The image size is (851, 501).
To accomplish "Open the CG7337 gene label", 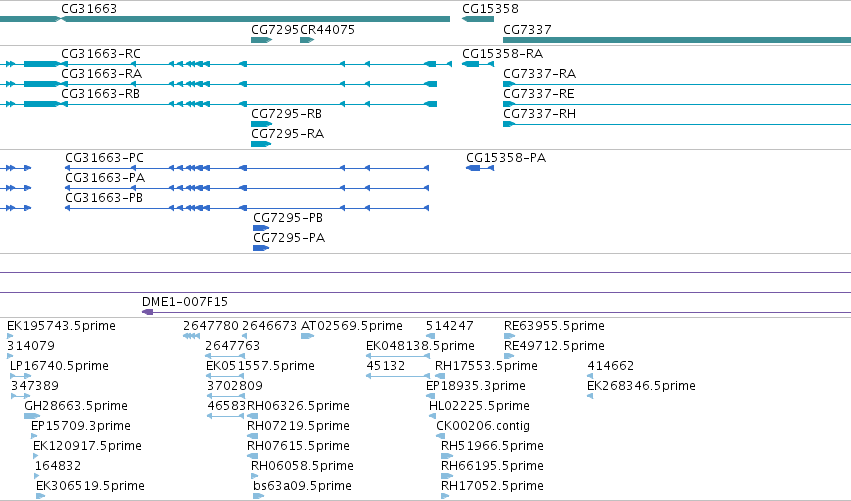I will 527,30.
